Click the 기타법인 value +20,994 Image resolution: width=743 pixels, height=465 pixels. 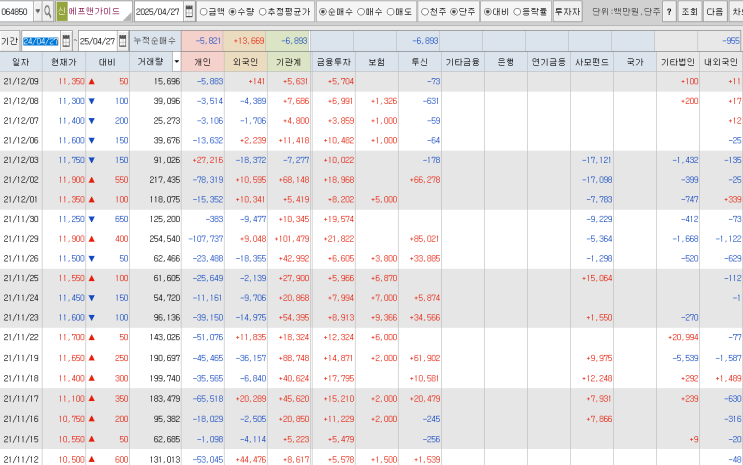point(683,337)
